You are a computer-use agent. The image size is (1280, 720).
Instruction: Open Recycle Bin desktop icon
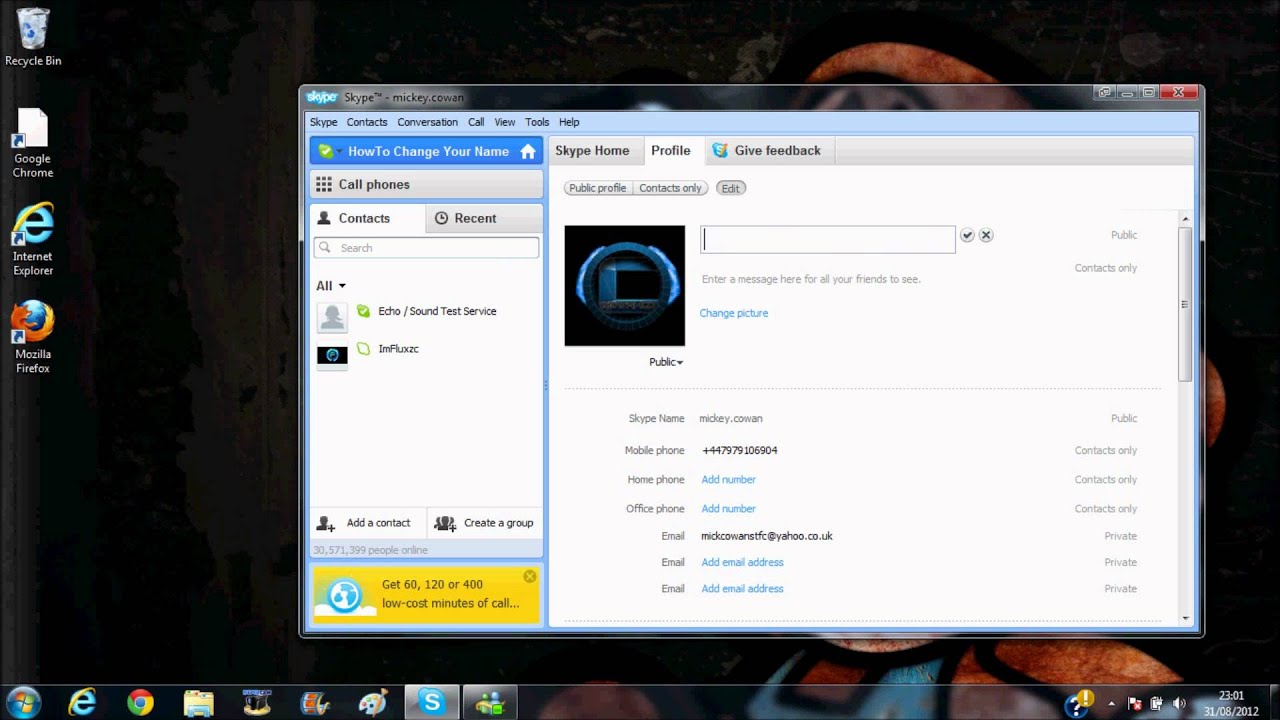coord(32,36)
